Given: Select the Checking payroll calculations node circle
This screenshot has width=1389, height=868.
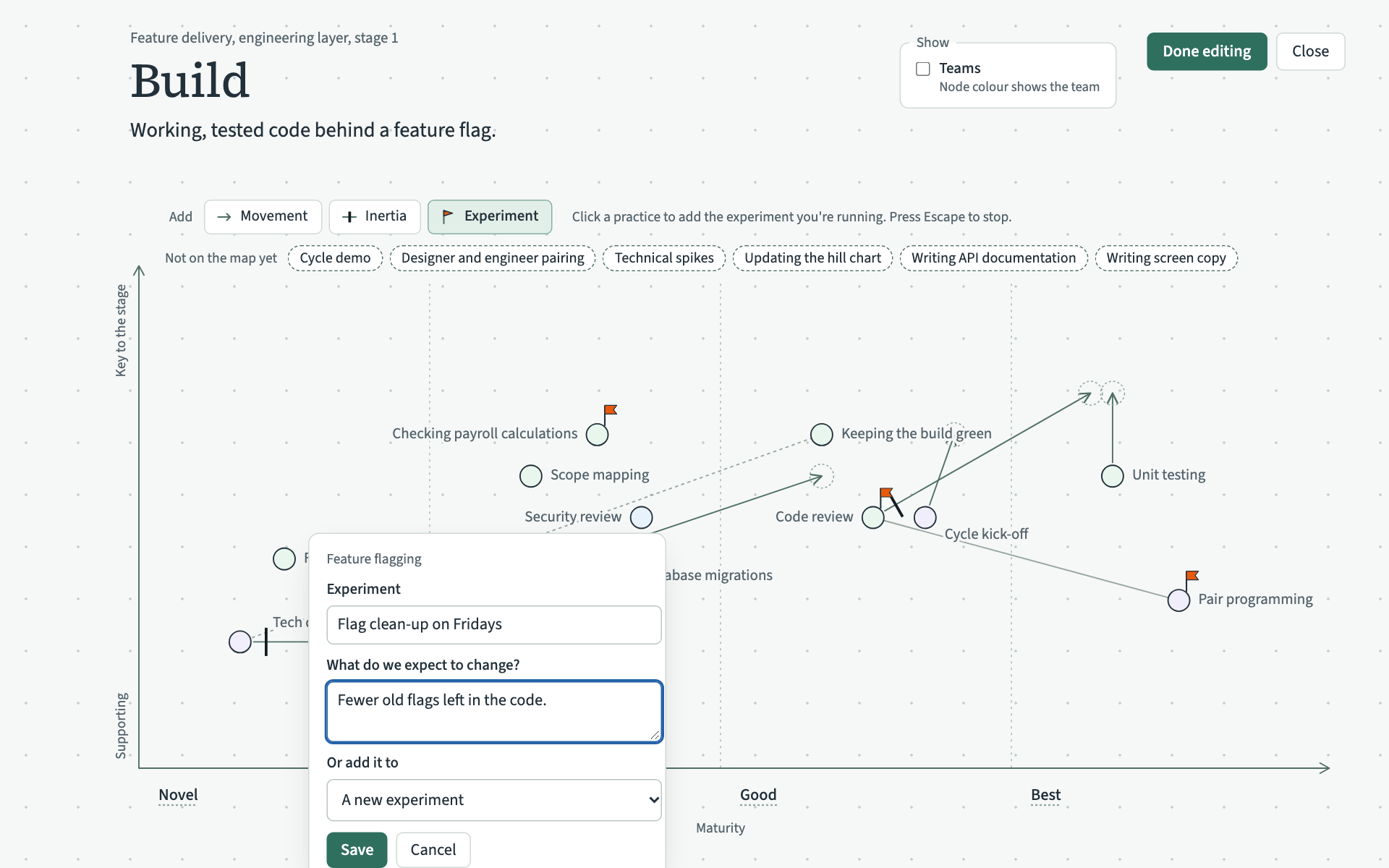Looking at the screenshot, I should click(x=597, y=435).
